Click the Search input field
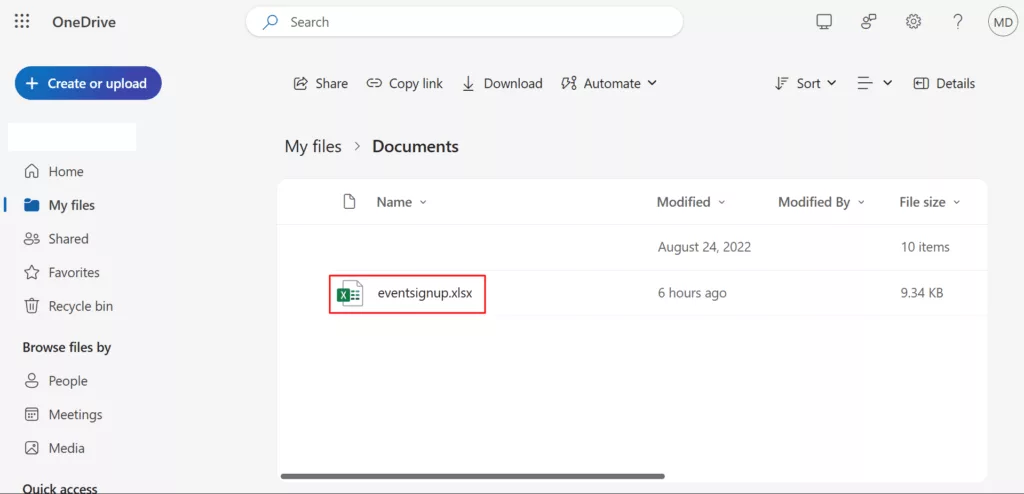 click(464, 22)
